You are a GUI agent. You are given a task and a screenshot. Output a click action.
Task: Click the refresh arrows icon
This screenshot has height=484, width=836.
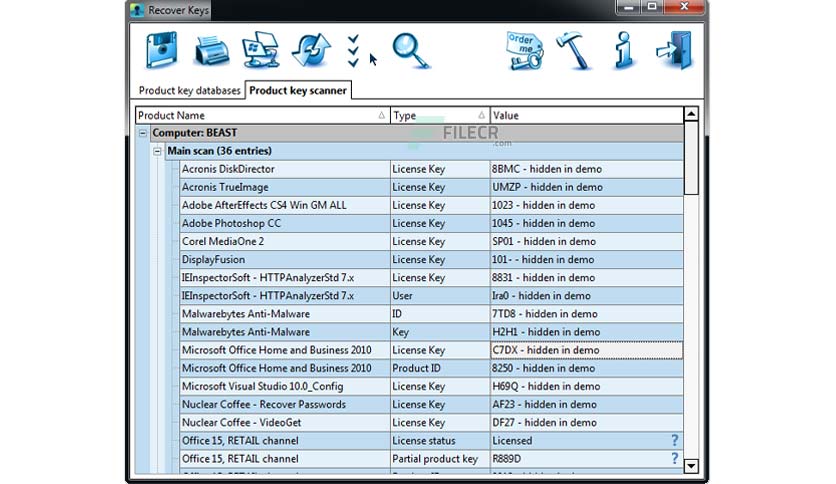(311, 51)
